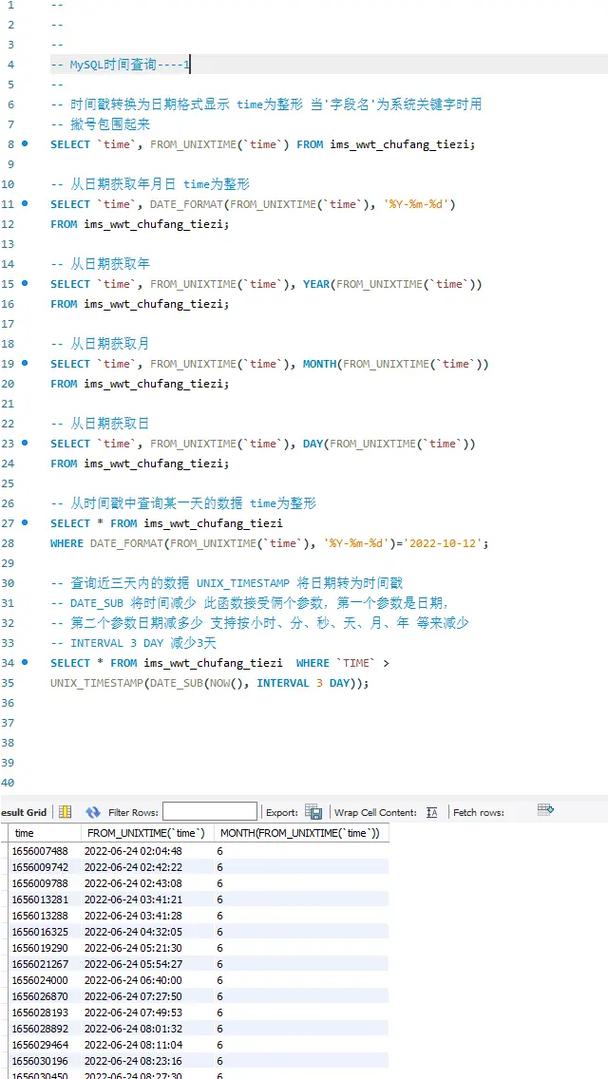Select the cell 1656026870

40,996
